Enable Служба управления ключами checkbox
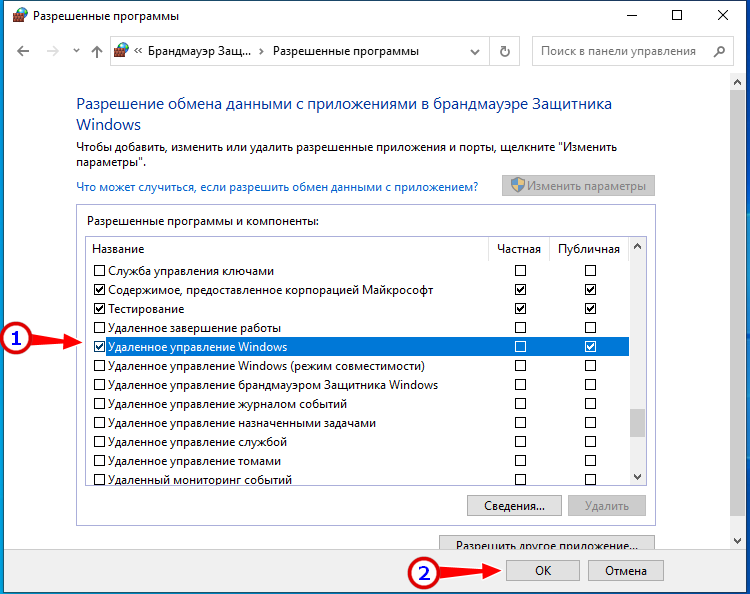This screenshot has height=594, width=750. (x=99, y=271)
